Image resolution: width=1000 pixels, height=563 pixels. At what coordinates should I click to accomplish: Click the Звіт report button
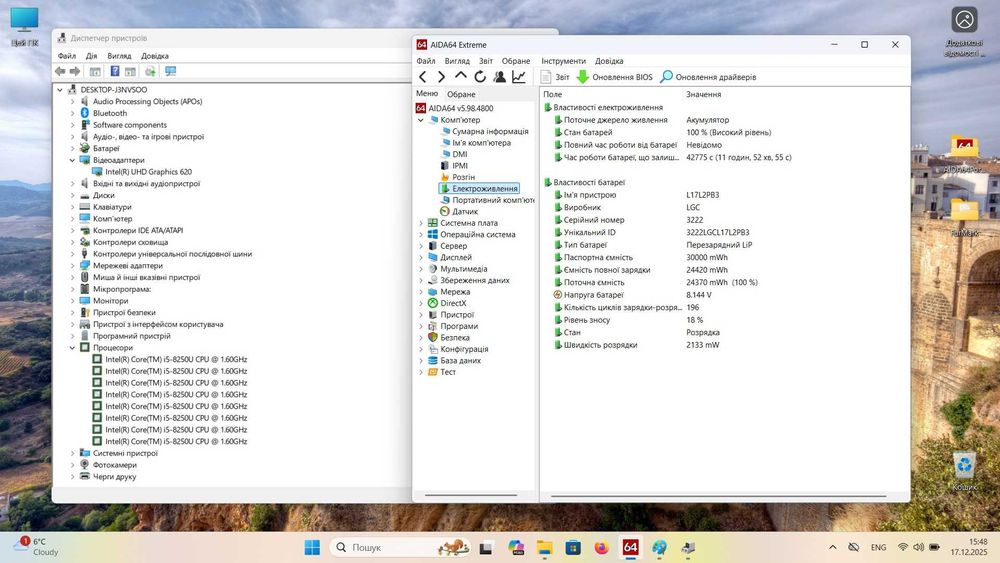[555, 77]
